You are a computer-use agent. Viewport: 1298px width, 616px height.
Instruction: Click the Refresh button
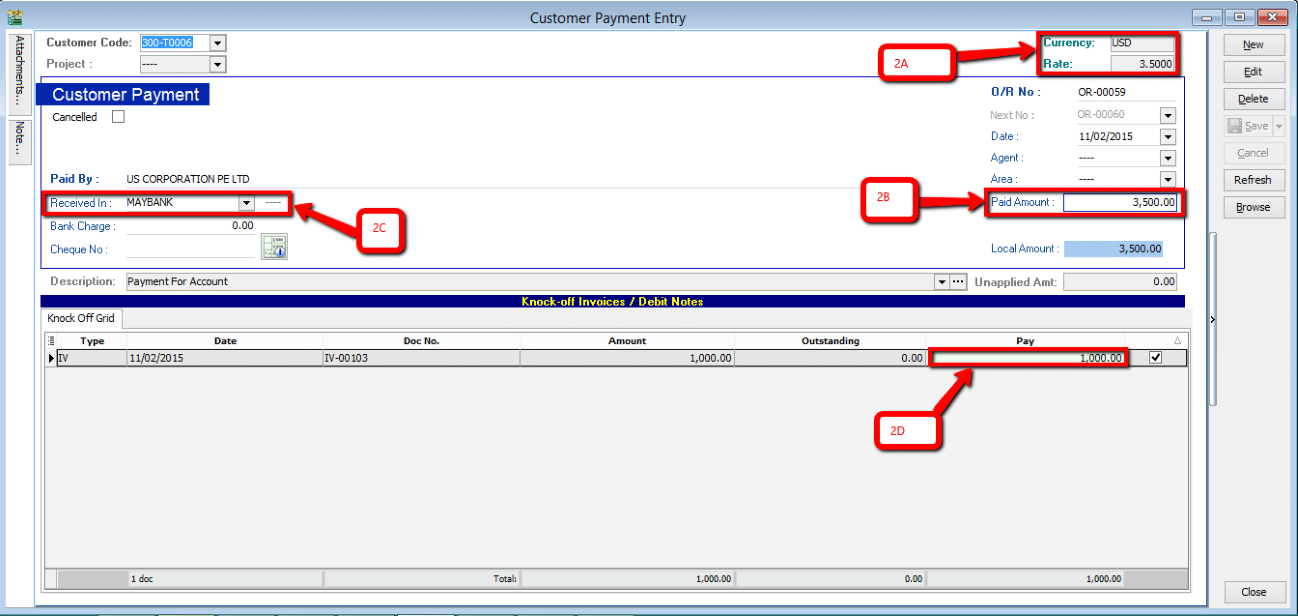point(1252,180)
